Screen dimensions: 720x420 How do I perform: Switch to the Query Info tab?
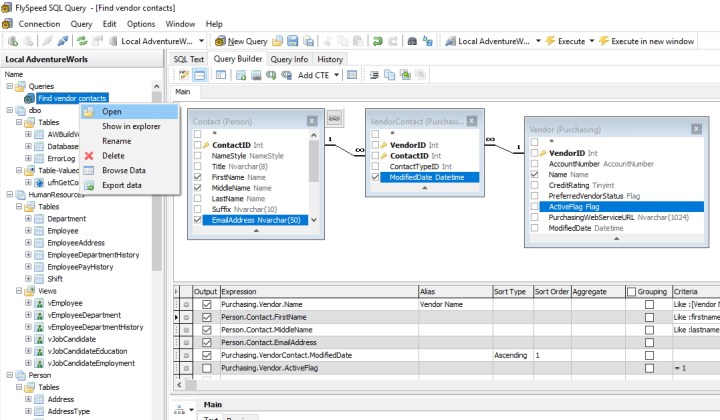click(x=289, y=59)
